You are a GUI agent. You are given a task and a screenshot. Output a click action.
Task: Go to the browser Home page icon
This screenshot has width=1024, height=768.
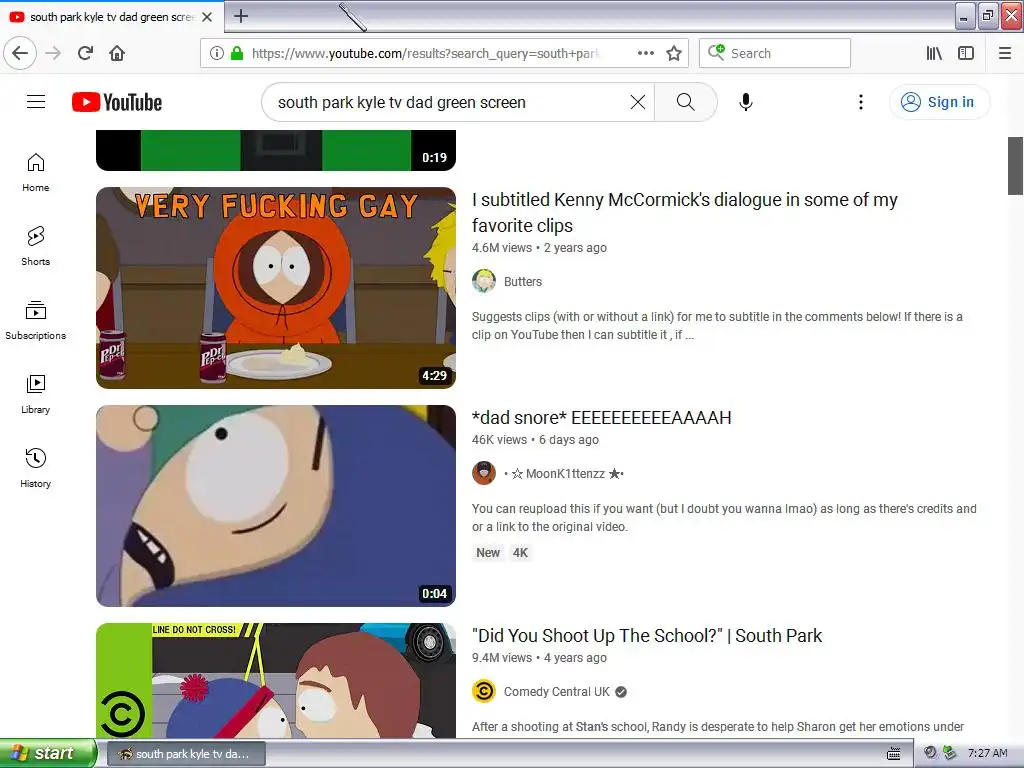pos(117,53)
